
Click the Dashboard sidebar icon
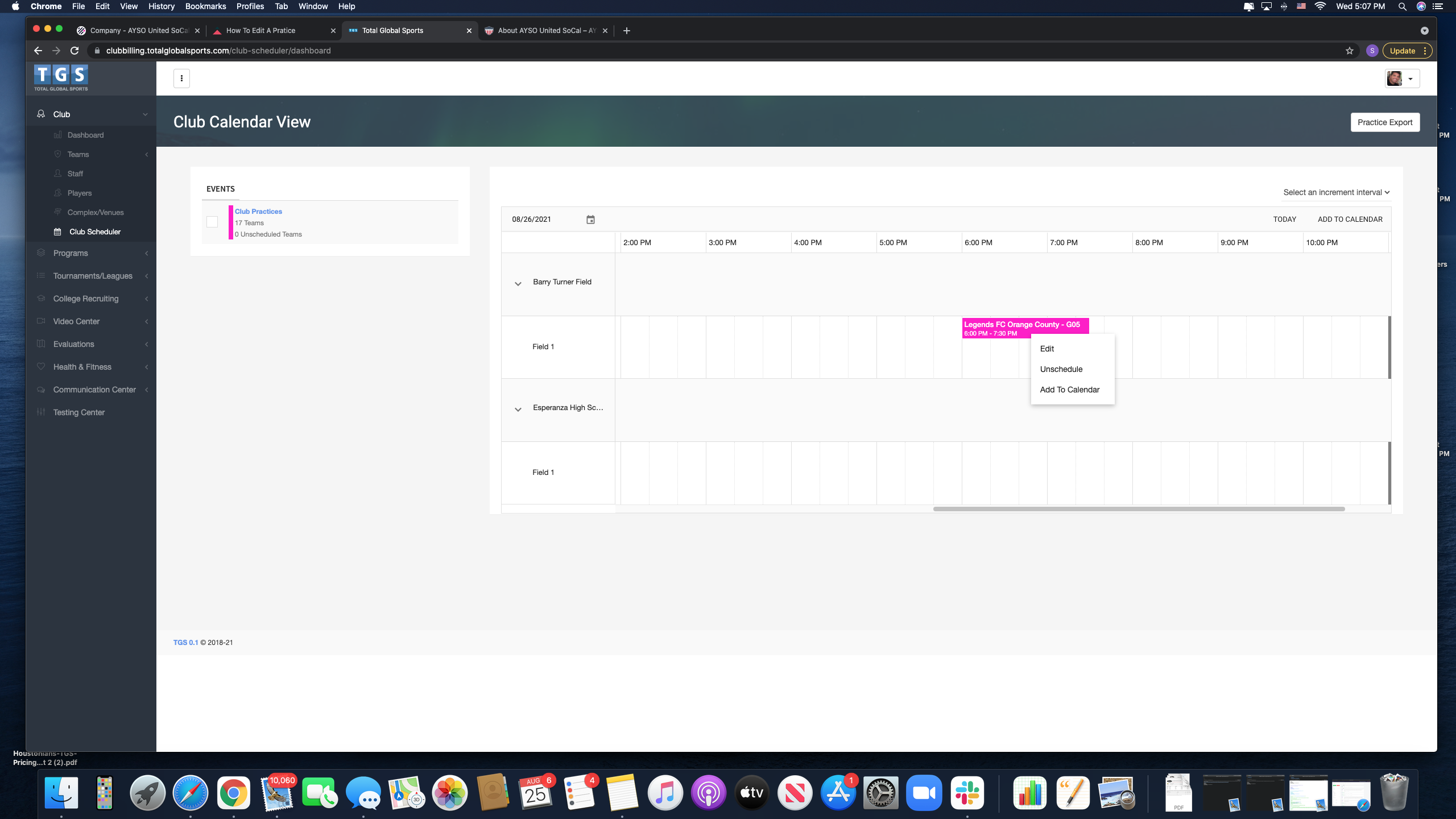[57, 135]
